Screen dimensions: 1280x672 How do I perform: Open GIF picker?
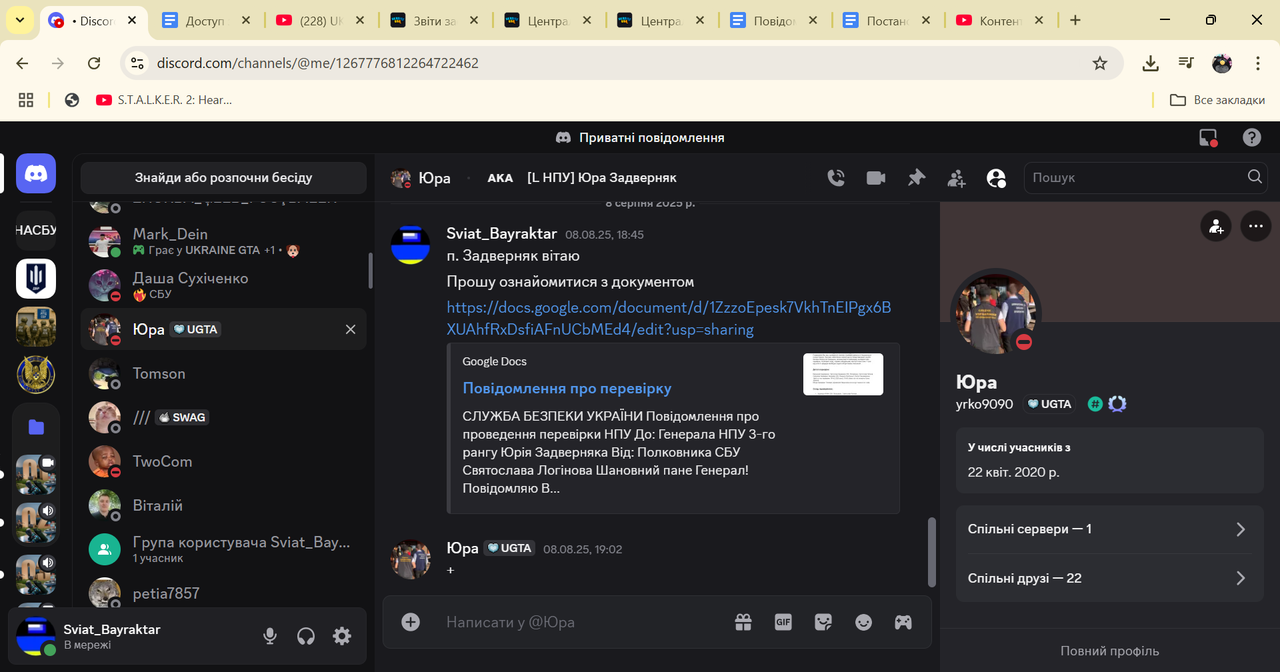pyautogui.click(x=783, y=622)
